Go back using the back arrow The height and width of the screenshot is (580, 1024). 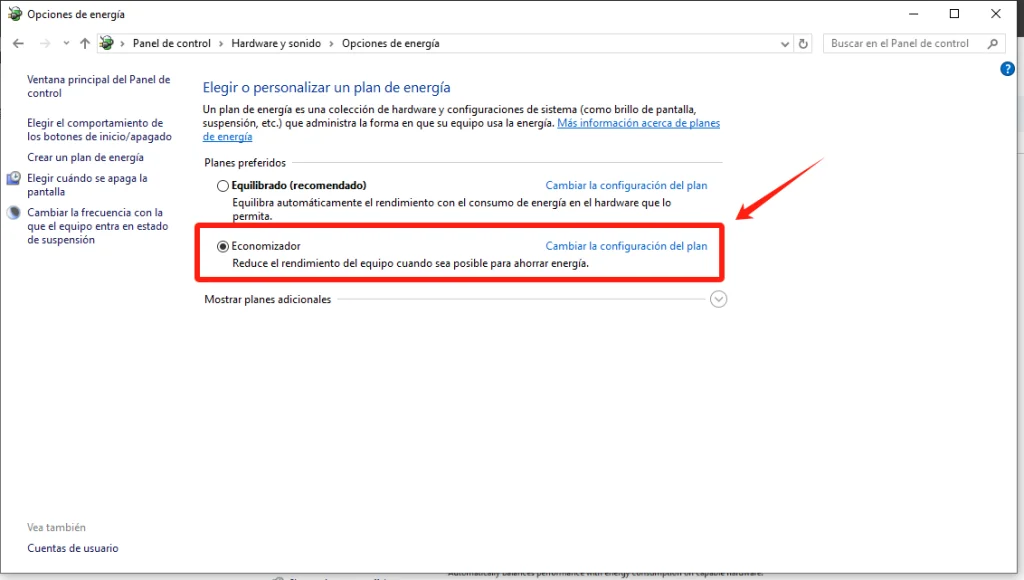(18, 44)
